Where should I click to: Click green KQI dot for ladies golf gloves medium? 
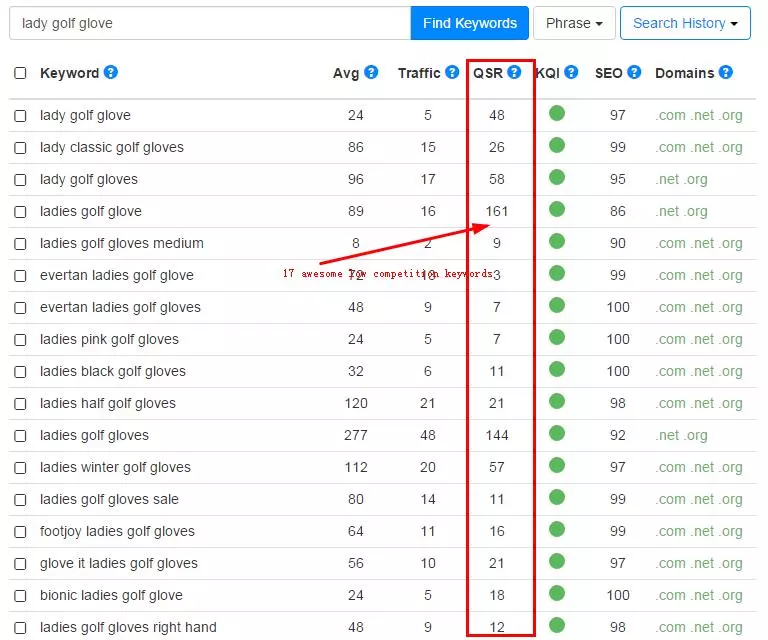tap(557, 241)
